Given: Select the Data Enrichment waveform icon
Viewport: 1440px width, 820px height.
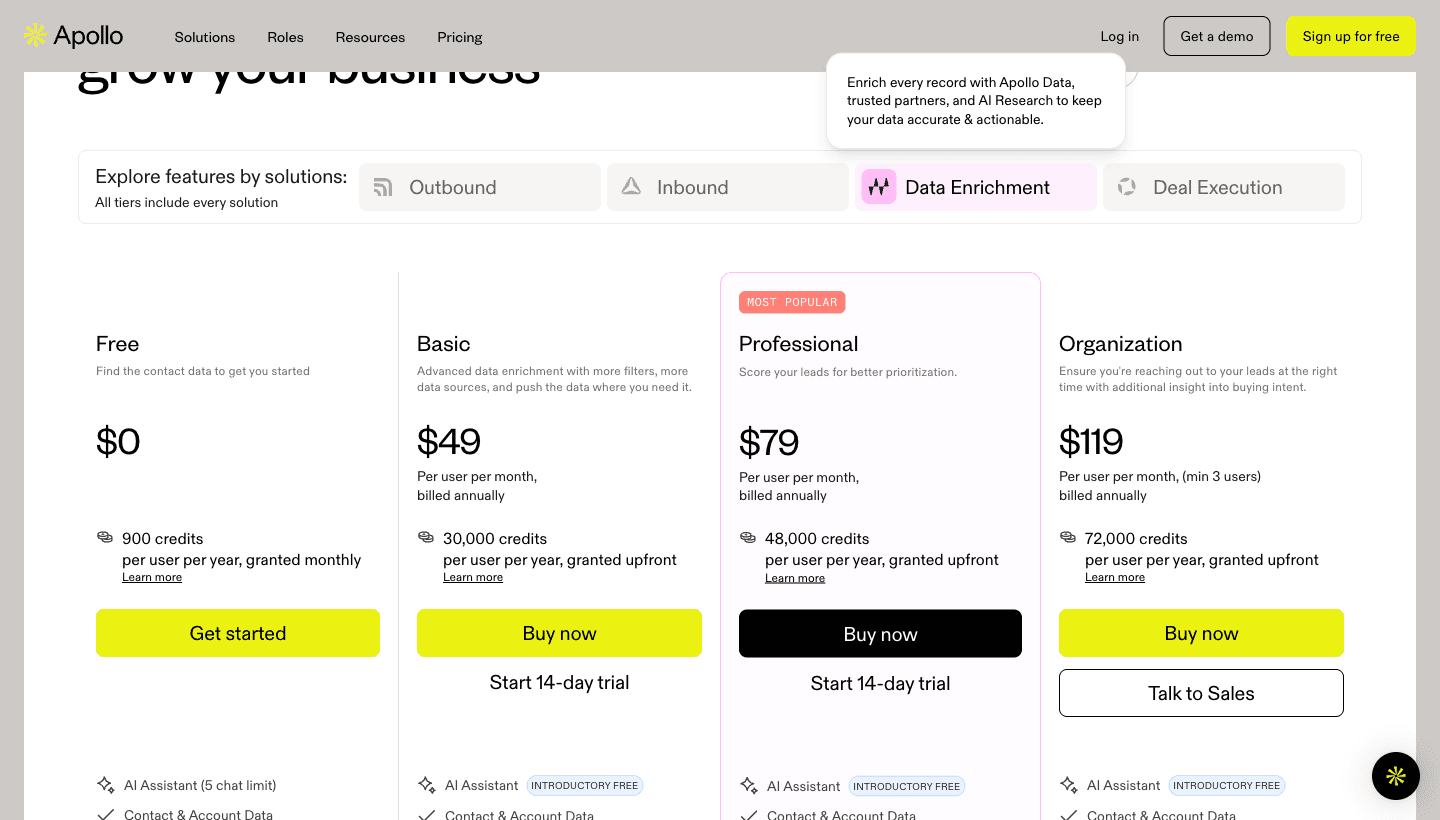Looking at the screenshot, I should (x=878, y=187).
